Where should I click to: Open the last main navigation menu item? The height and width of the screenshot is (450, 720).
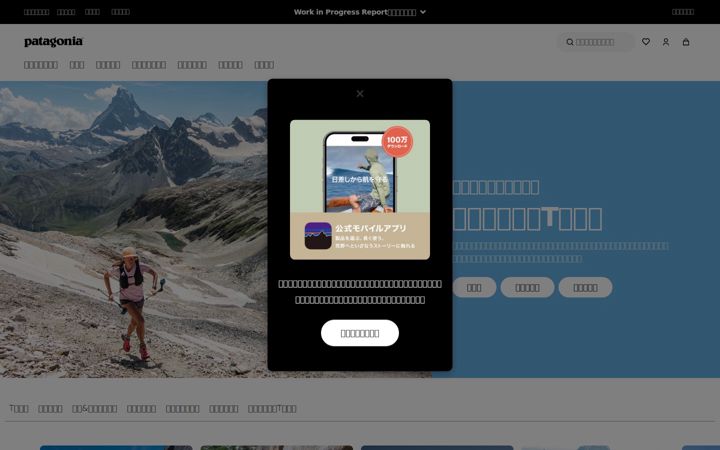(x=264, y=65)
